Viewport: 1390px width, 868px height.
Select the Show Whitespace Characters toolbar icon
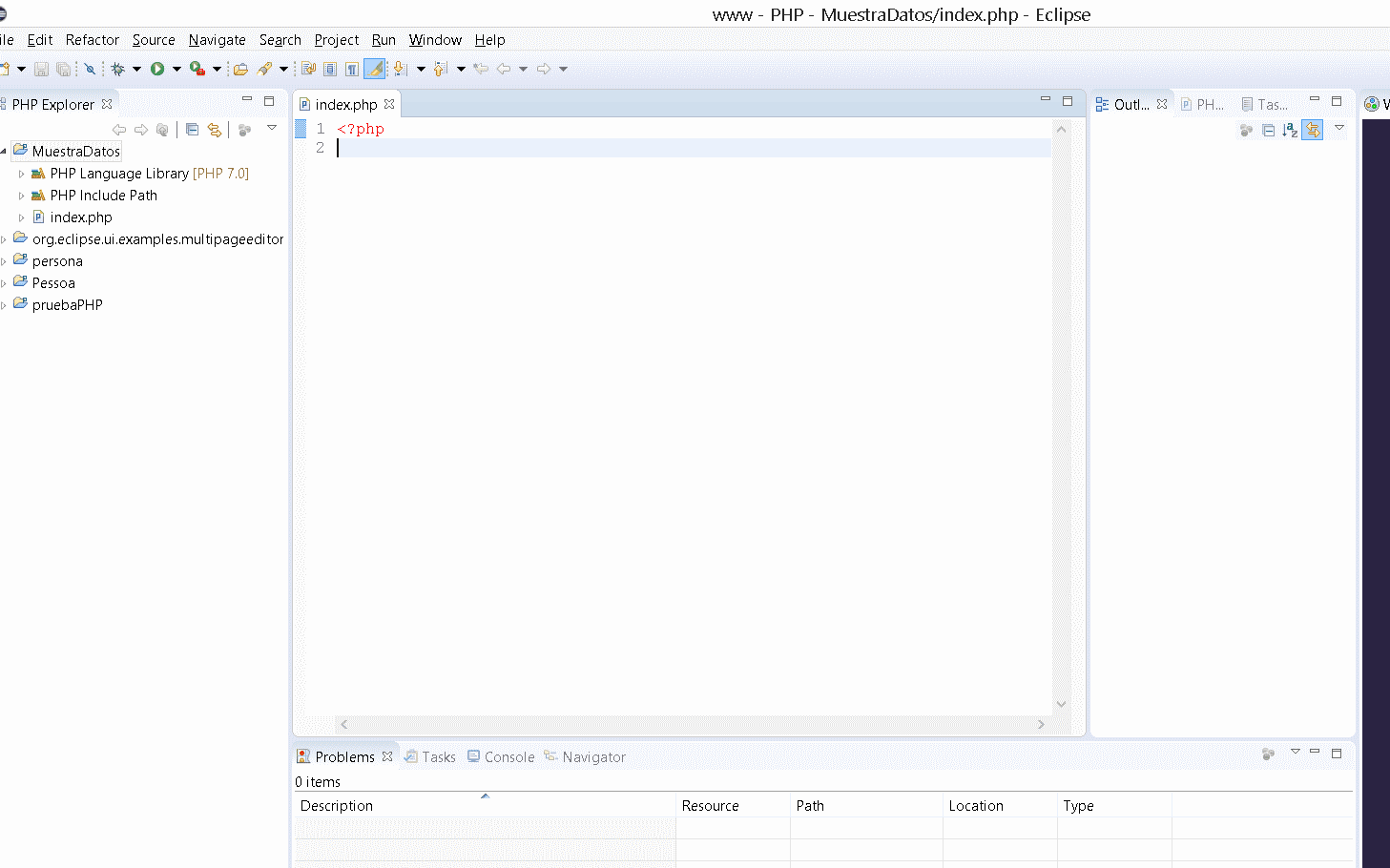click(350, 68)
